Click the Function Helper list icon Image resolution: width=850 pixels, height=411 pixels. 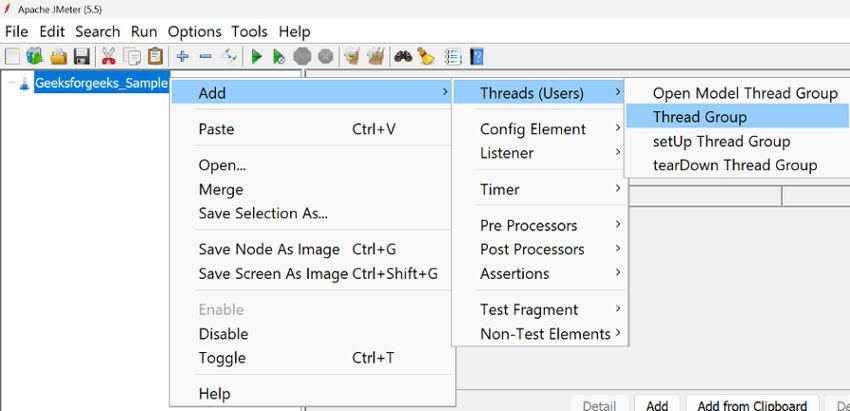pos(452,57)
